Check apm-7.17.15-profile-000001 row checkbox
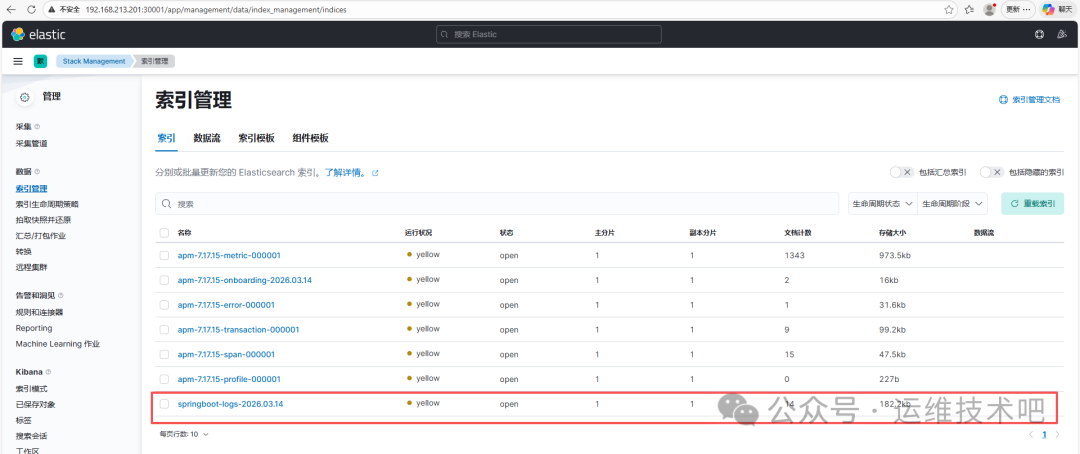This screenshot has width=1080, height=454. point(164,380)
